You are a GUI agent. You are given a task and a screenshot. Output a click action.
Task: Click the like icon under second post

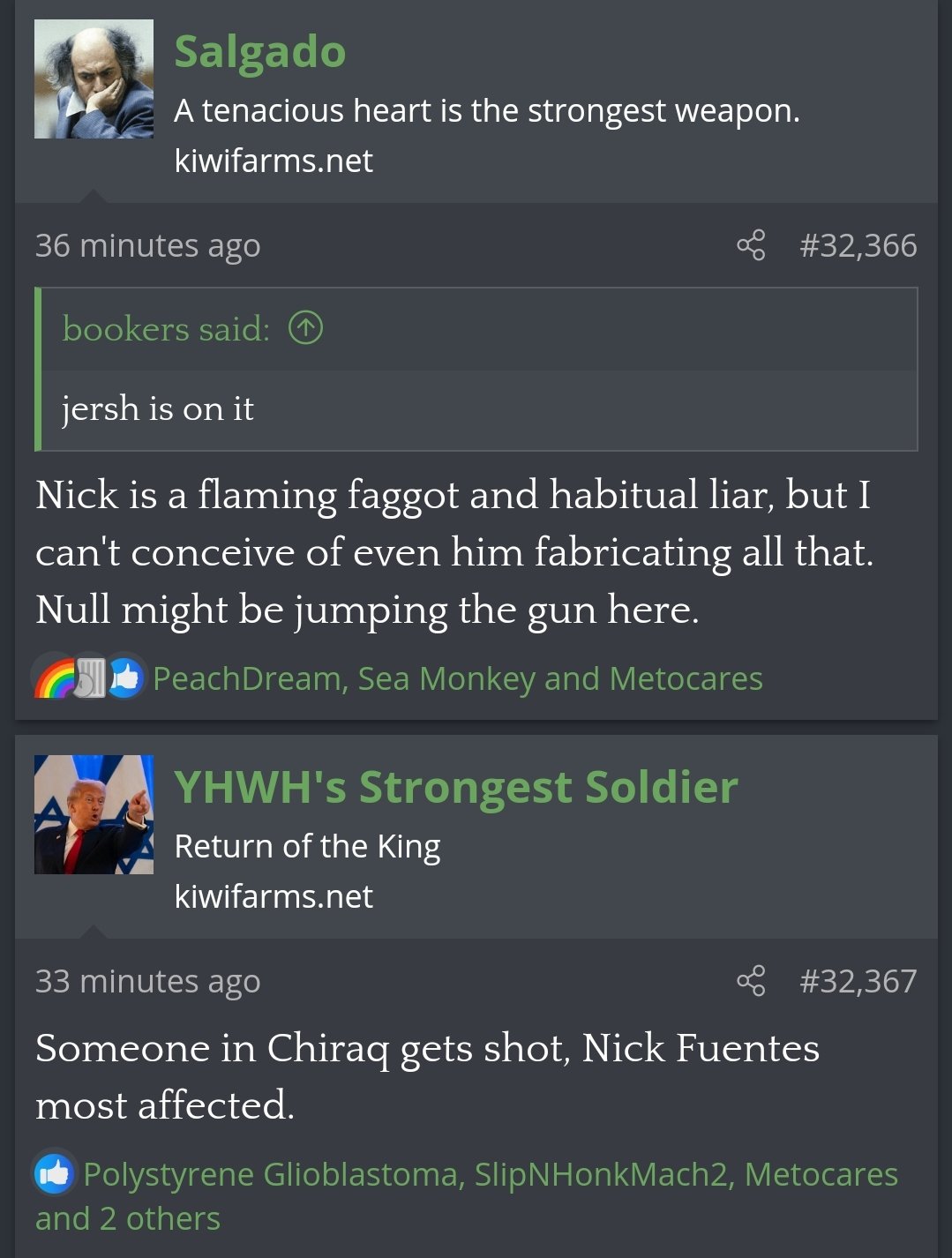click(55, 1172)
